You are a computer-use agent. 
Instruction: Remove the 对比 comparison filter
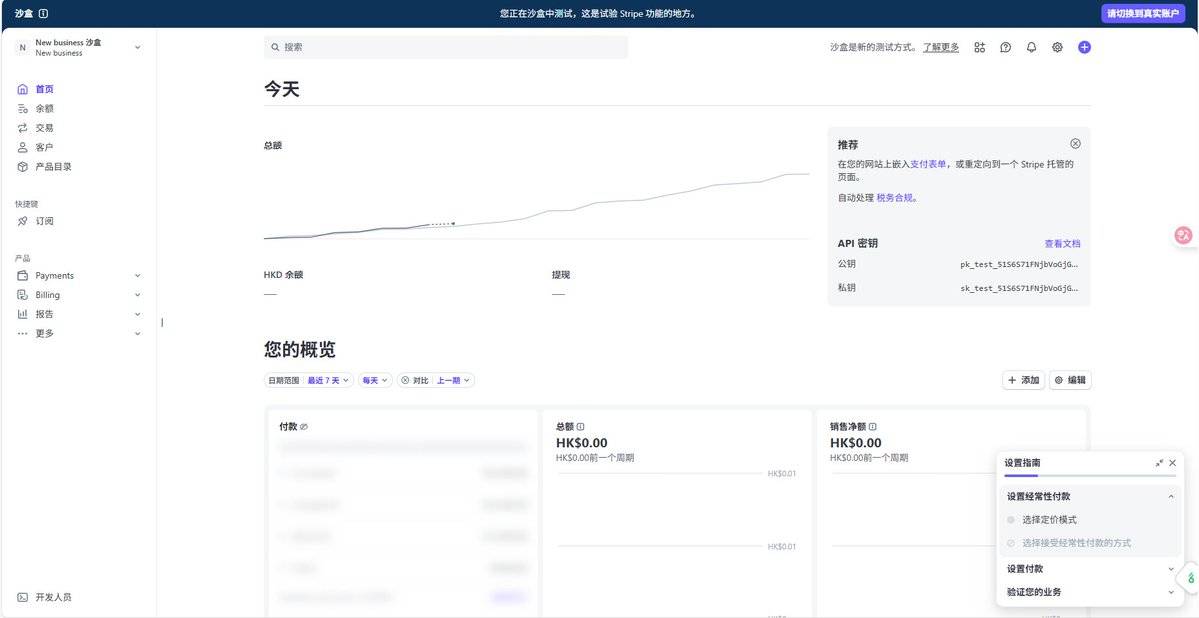[405, 380]
